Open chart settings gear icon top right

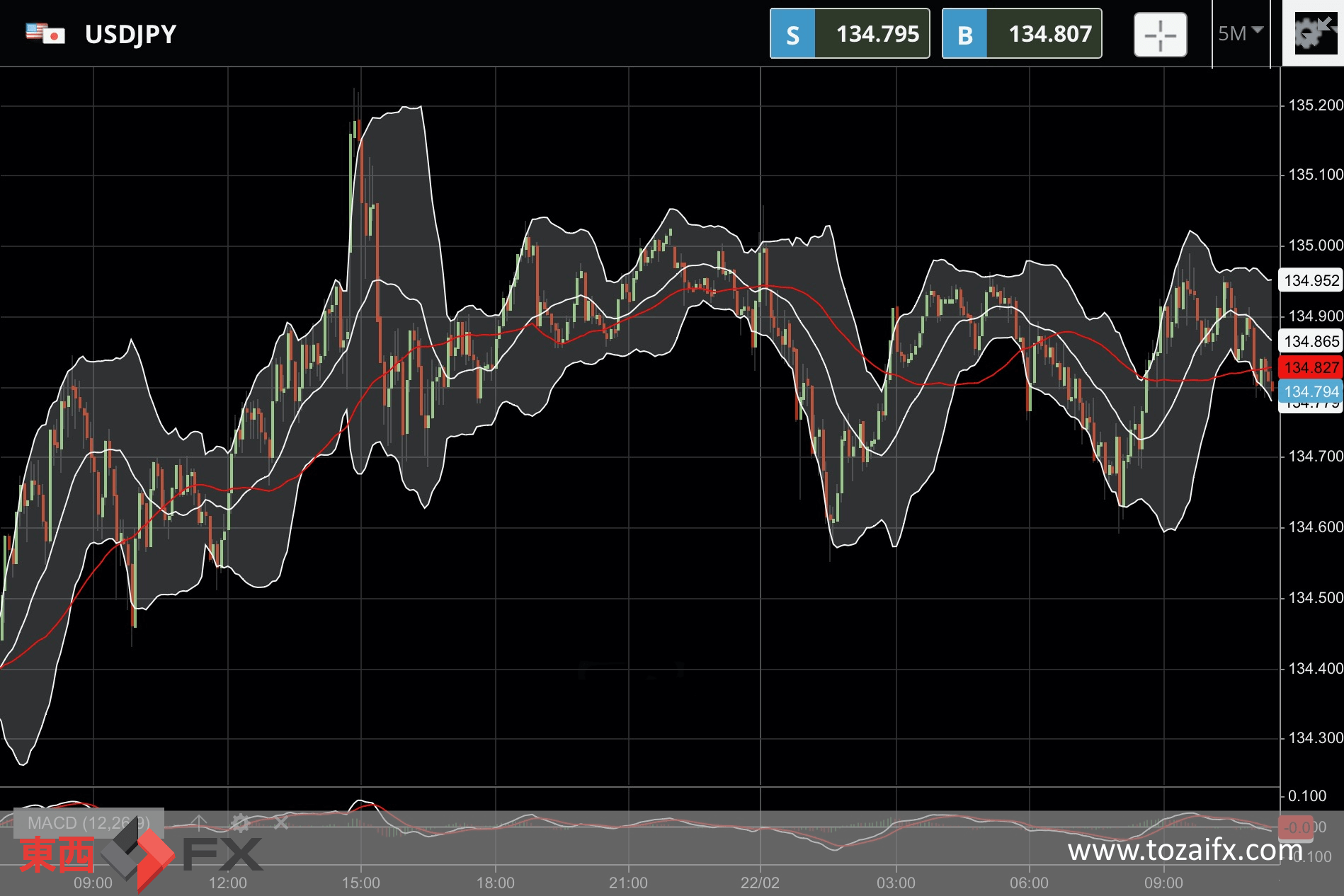coord(1313,33)
